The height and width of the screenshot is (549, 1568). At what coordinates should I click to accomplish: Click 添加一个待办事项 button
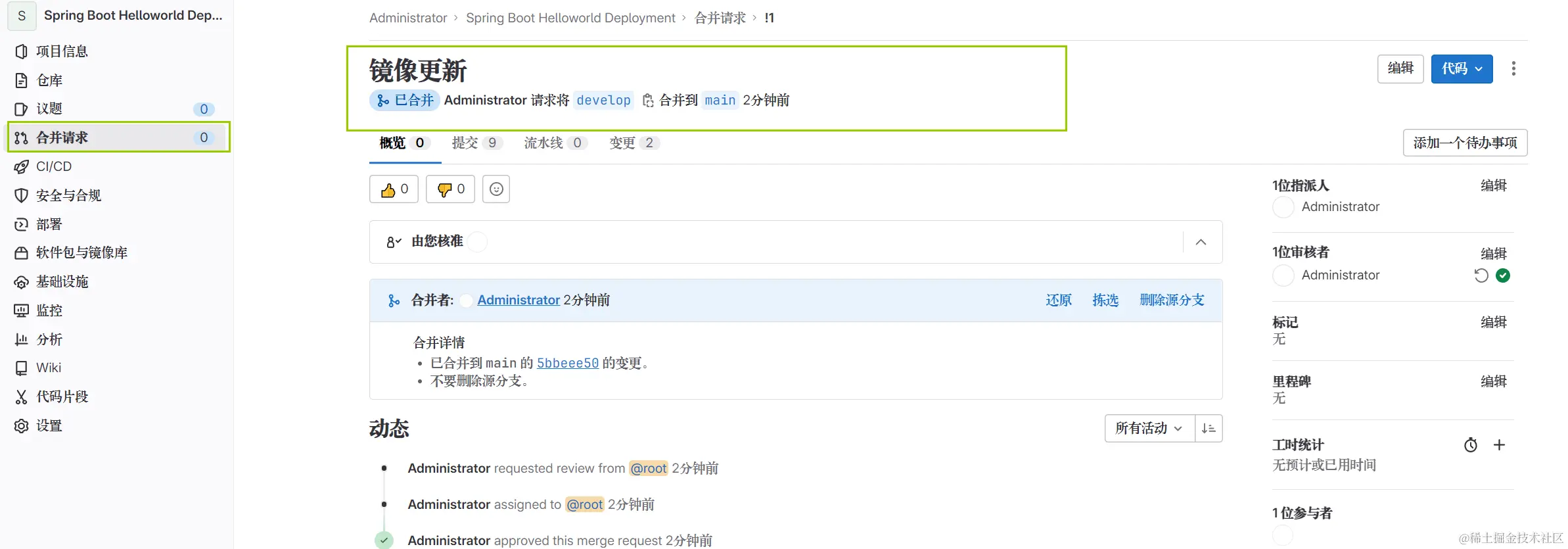coord(1465,143)
